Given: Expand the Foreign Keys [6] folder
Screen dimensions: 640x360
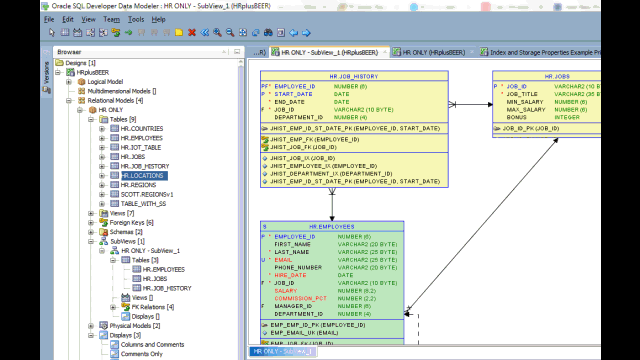Looking at the screenshot, I should (91, 222).
